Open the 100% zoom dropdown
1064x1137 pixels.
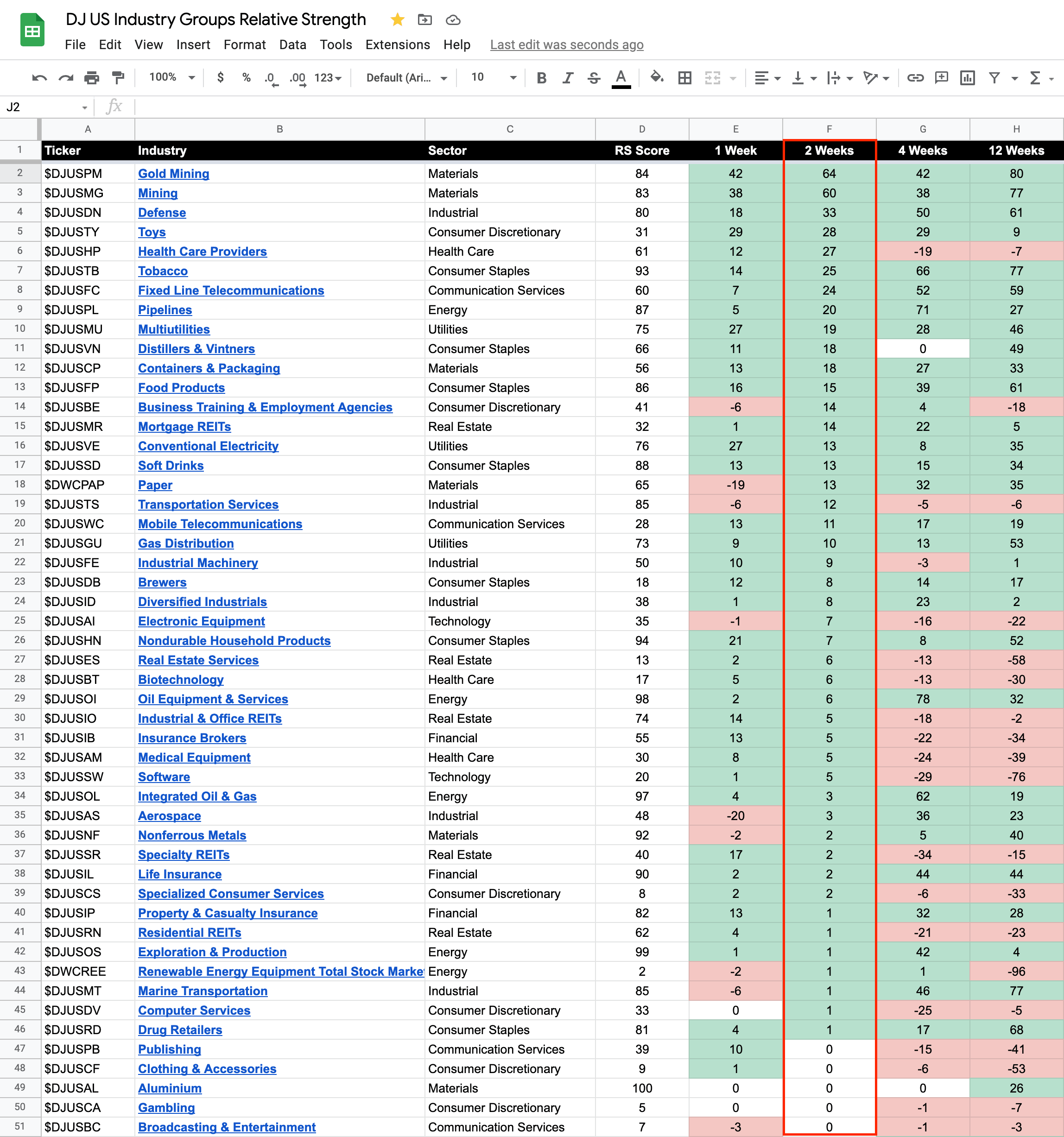point(171,78)
